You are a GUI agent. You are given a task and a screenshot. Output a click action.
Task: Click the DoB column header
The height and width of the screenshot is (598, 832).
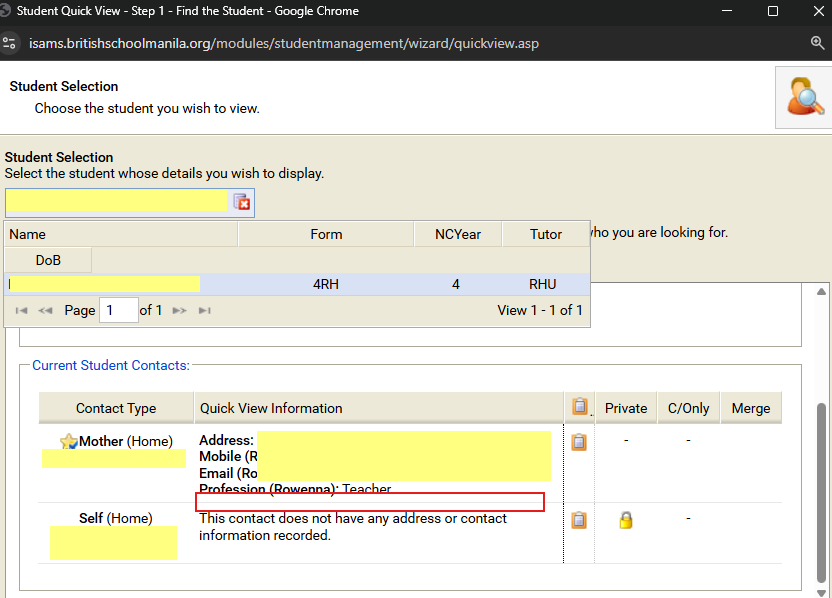click(x=48, y=260)
